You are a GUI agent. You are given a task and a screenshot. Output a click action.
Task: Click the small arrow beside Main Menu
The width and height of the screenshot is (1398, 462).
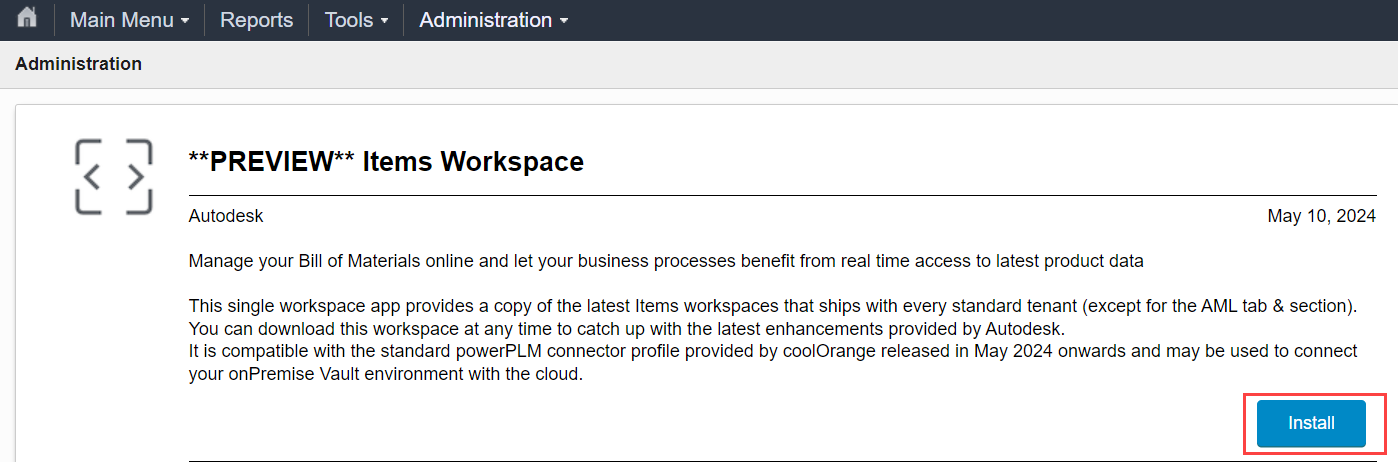click(x=185, y=21)
